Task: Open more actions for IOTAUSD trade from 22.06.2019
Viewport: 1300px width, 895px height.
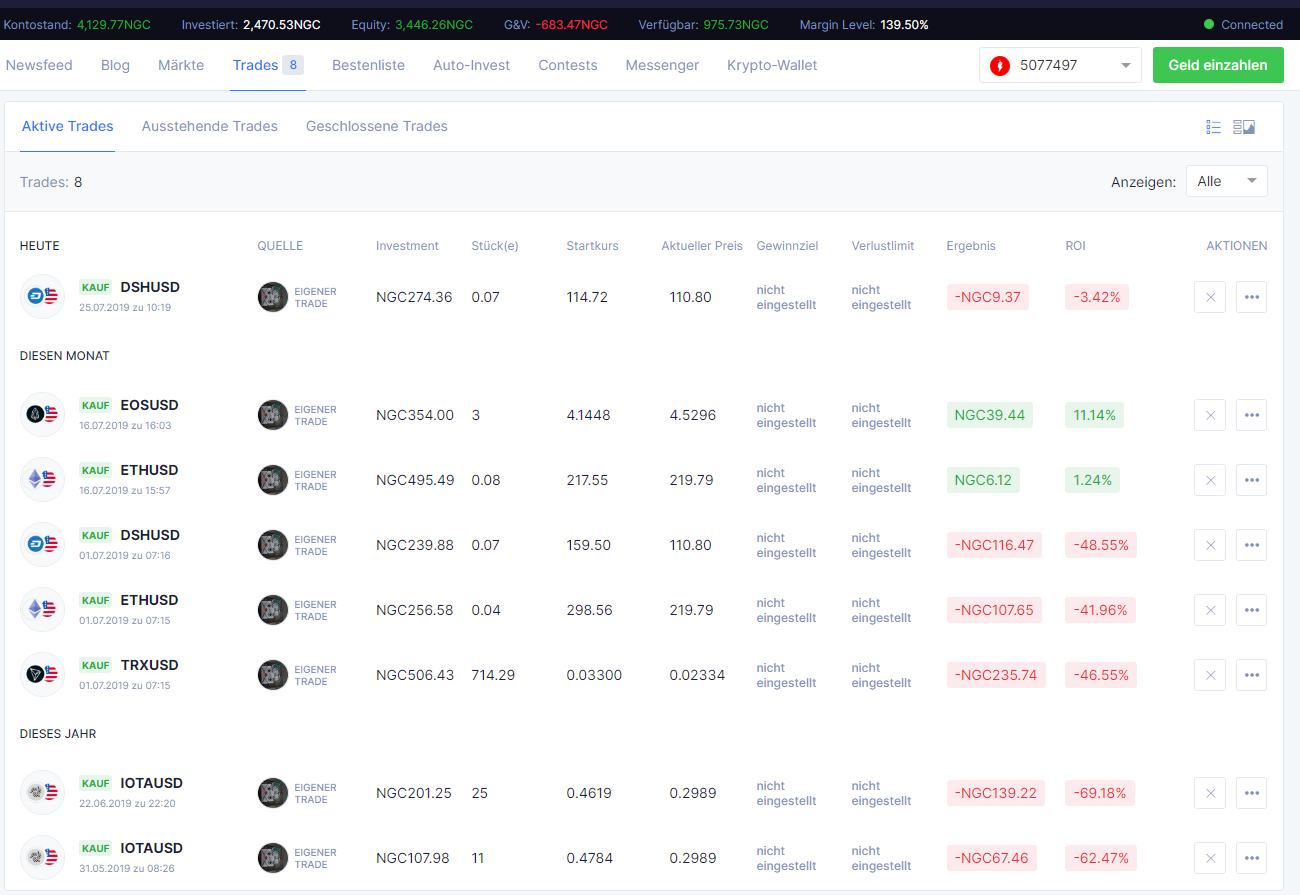Action: (x=1251, y=793)
